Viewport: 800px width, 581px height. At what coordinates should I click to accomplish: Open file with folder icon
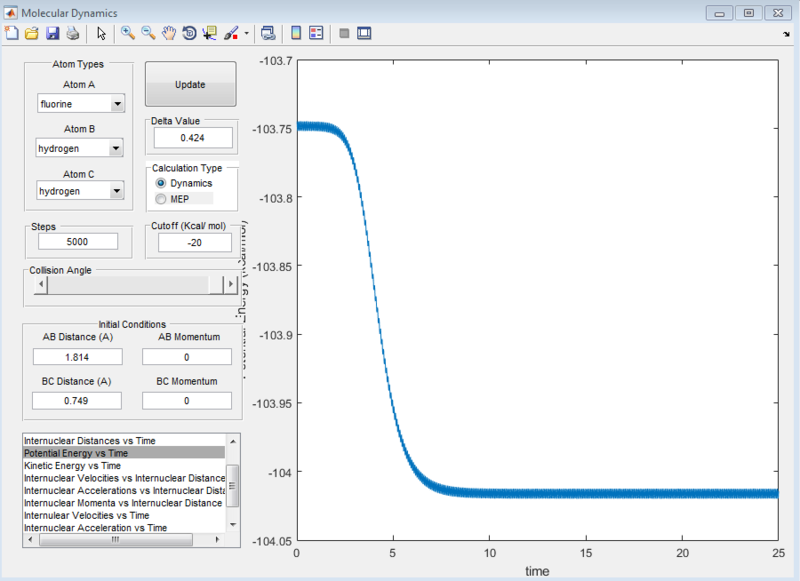click(x=32, y=33)
